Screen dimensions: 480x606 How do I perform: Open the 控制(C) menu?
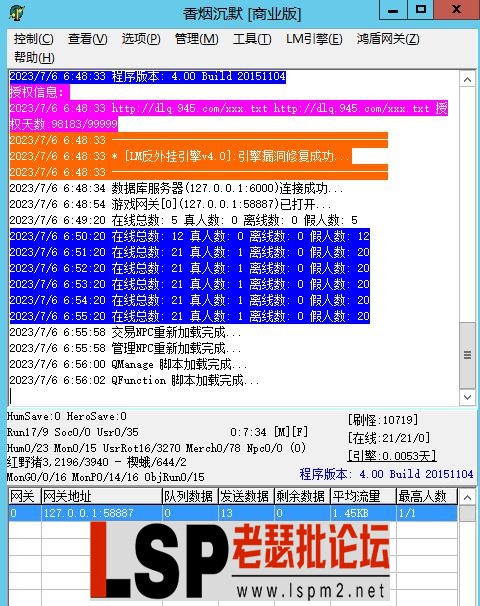(x=34, y=39)
